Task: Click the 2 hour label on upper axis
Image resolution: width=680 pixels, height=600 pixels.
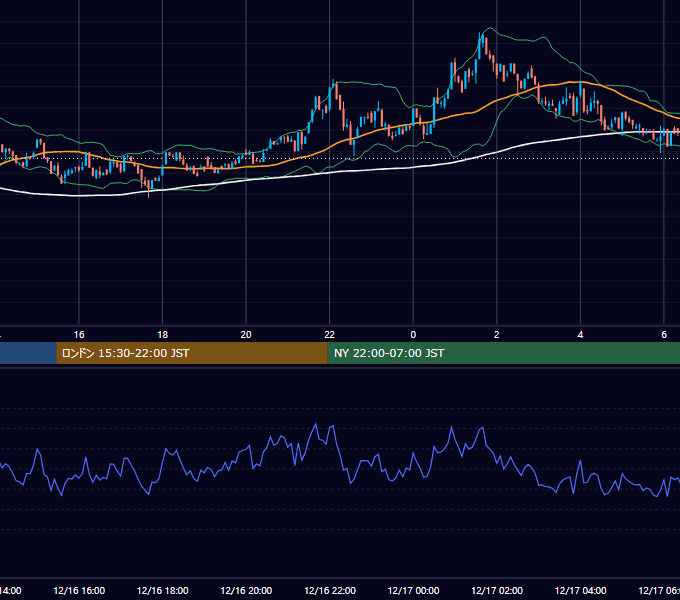Action: (497, 335)
